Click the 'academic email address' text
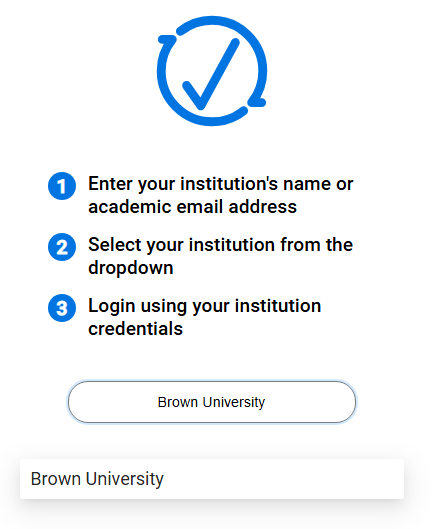 point(192,206)
